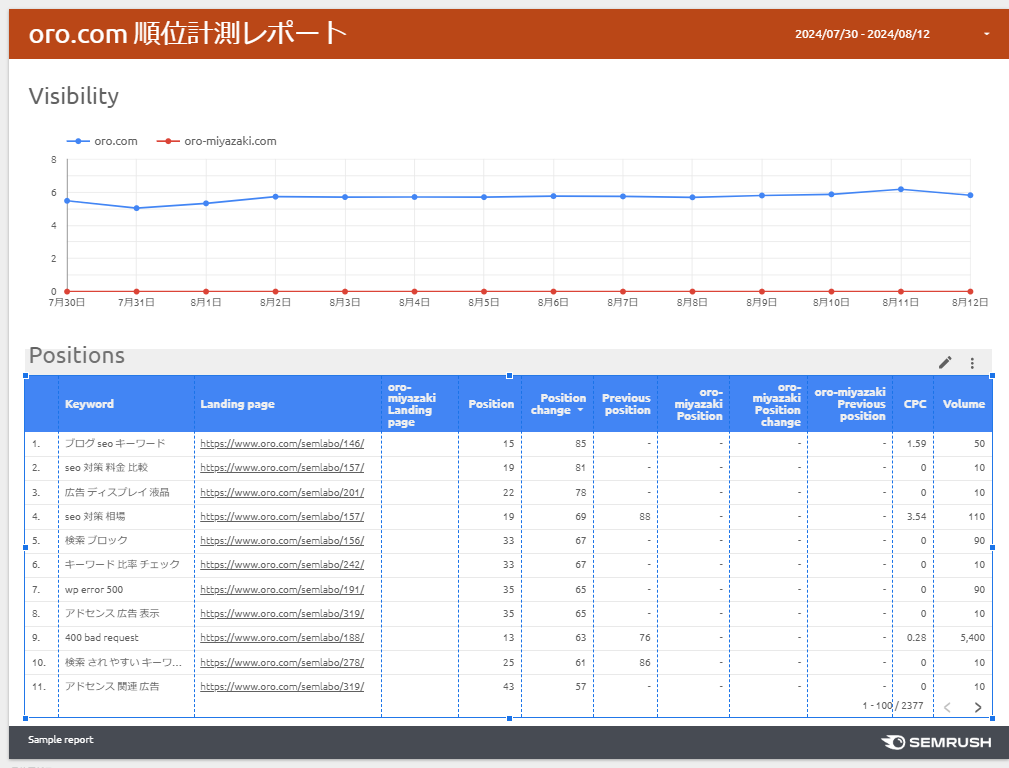Screen dimensions: 1009x768
Task: Sort by CPC column header
Action: pyautogui.click(x=915, y=404)
